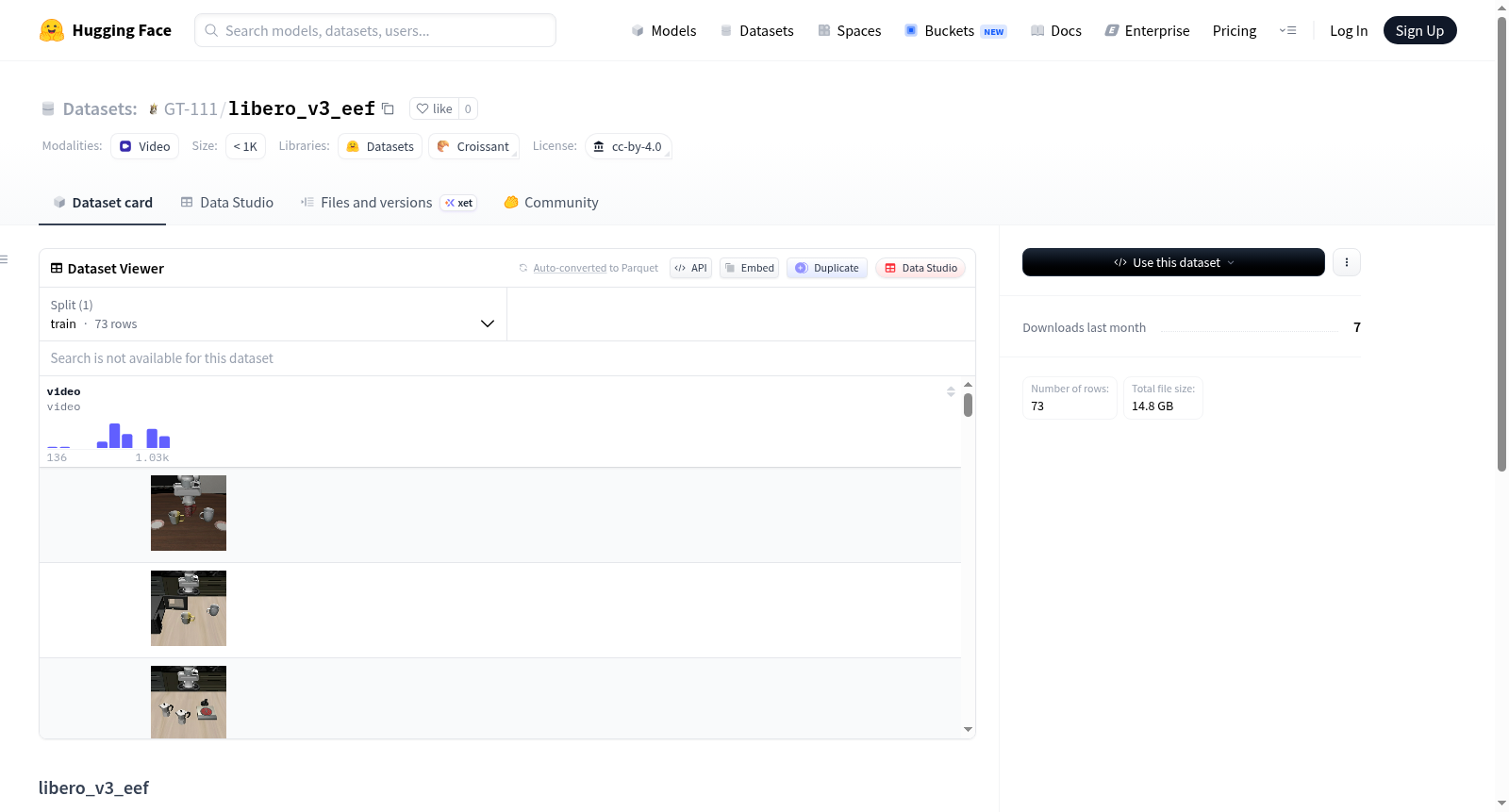Switch to the Dataset card tab
The width and height of the screenshot is (1509, 812).
point(103,203)
